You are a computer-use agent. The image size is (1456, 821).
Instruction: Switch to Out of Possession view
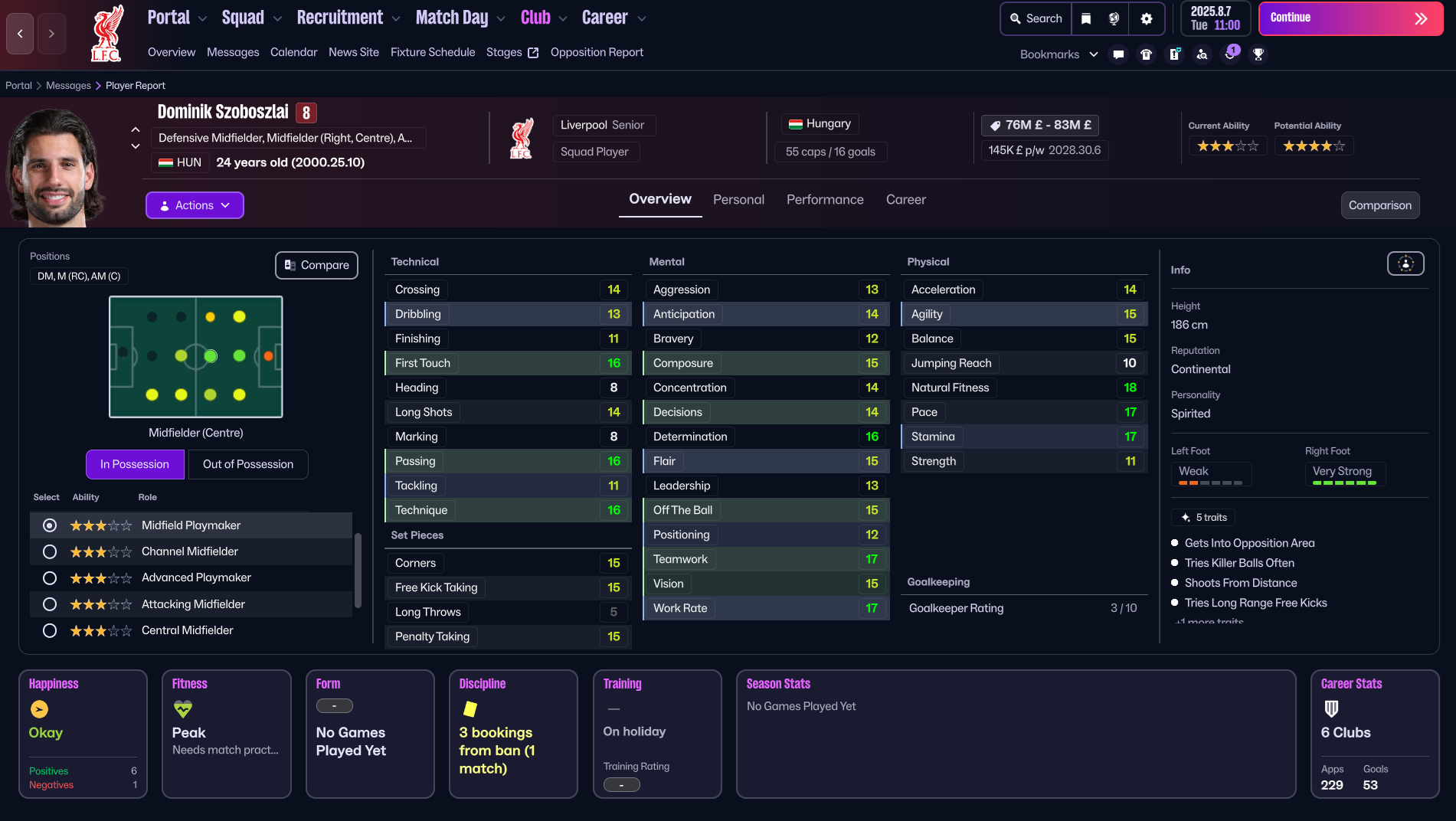[247, 464]
